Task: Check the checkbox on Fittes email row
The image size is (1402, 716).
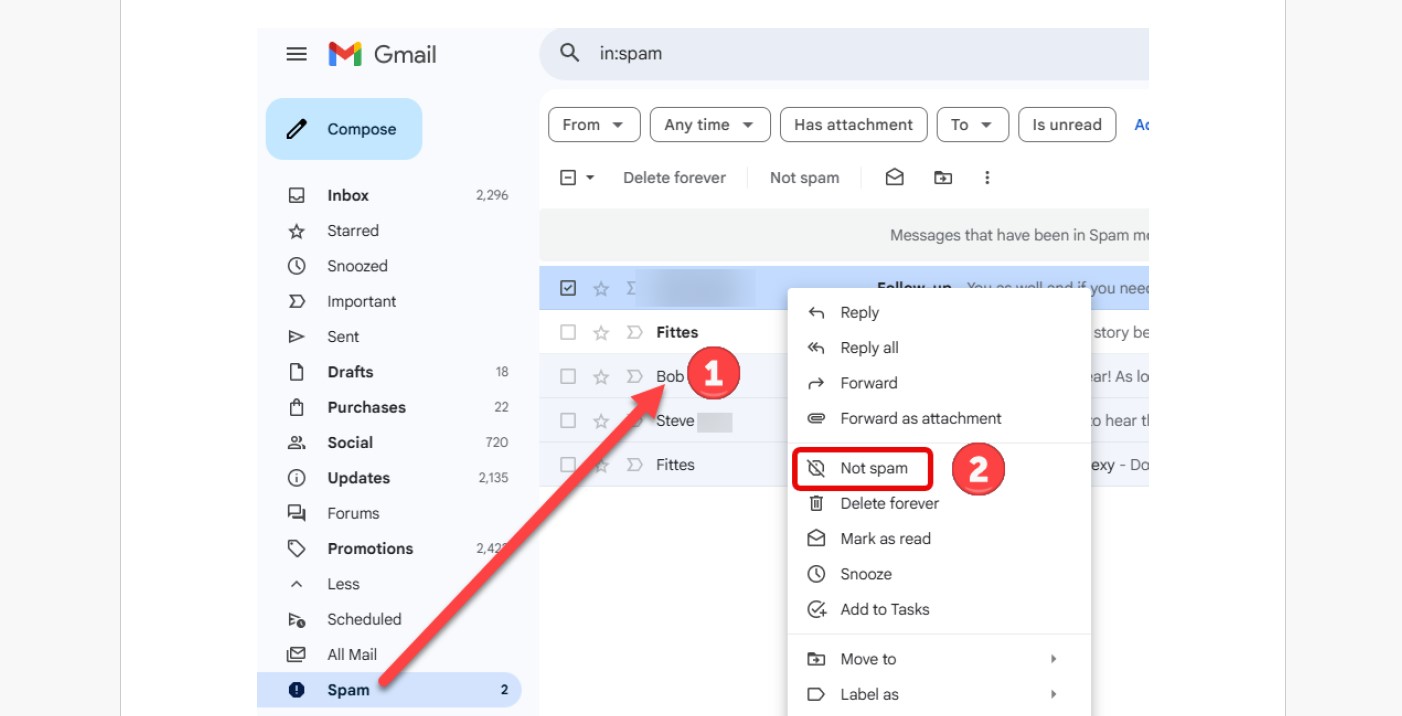Action: [x=568, y=331]
